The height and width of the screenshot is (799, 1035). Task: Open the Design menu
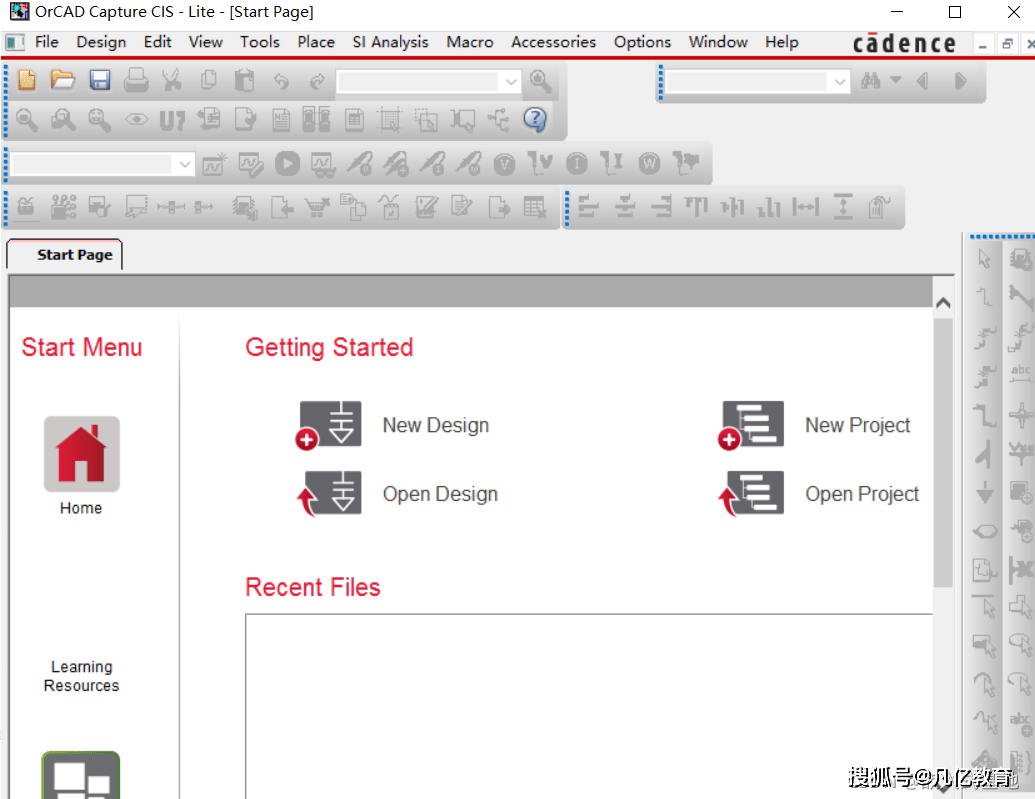(x=101, y=42)
